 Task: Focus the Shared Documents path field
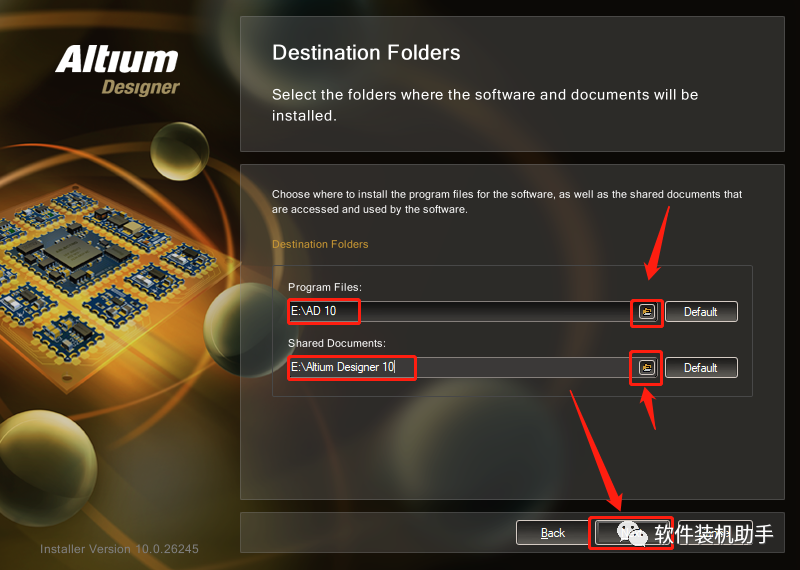pos(460,367)
